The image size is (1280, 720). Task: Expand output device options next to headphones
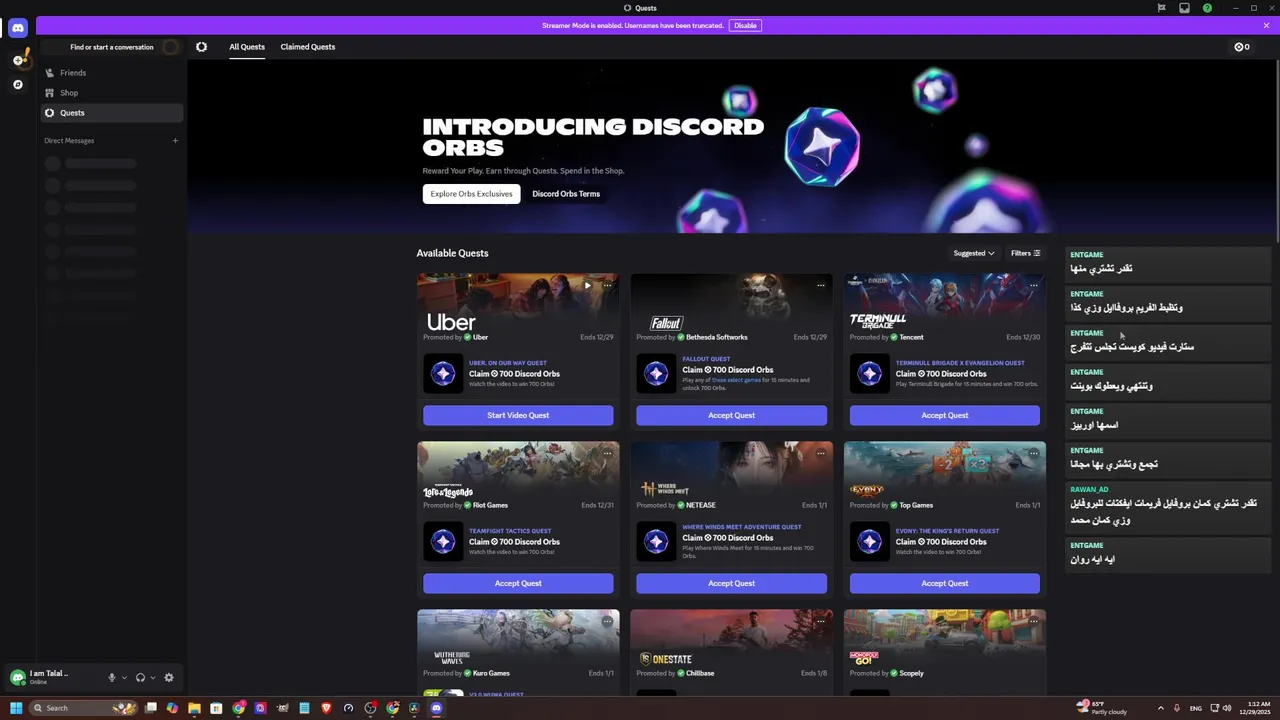153,678
